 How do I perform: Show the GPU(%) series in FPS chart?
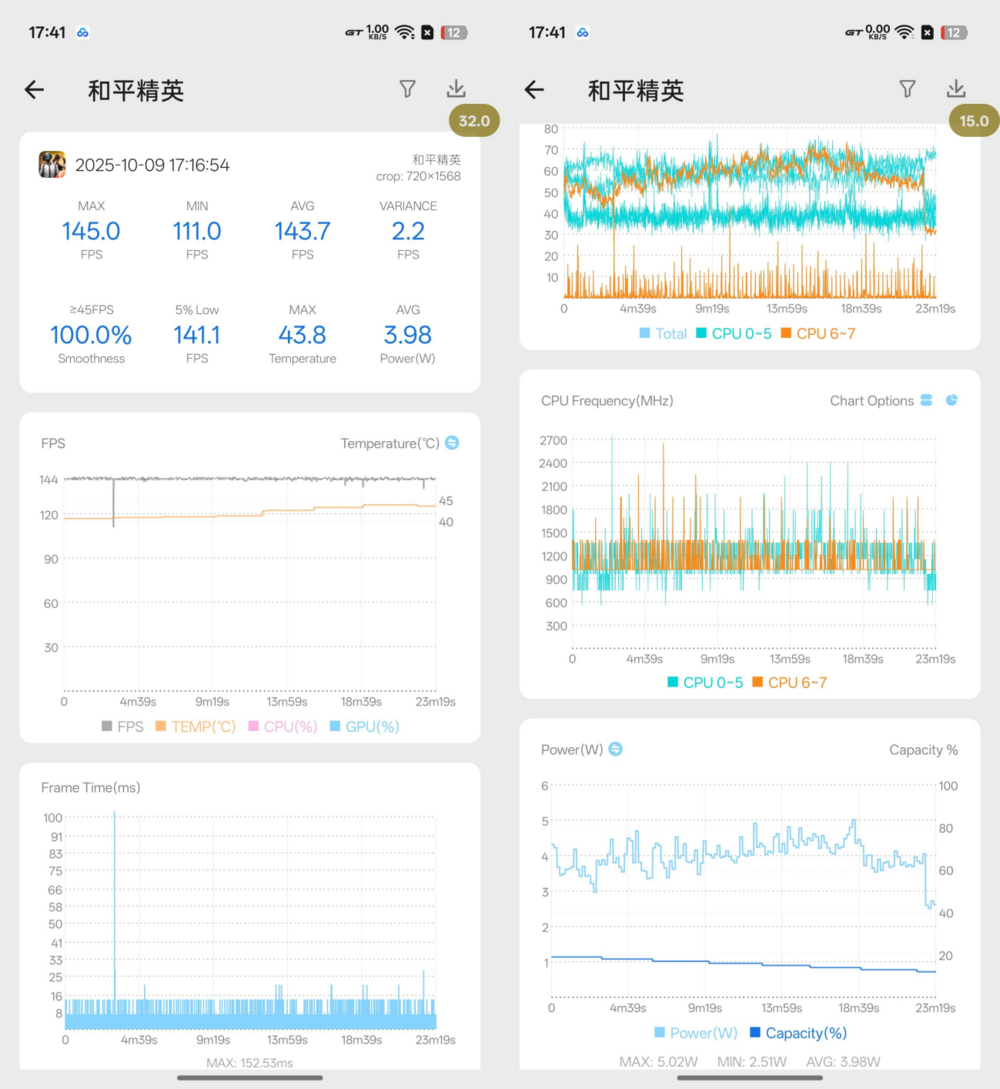coord(364,727)
